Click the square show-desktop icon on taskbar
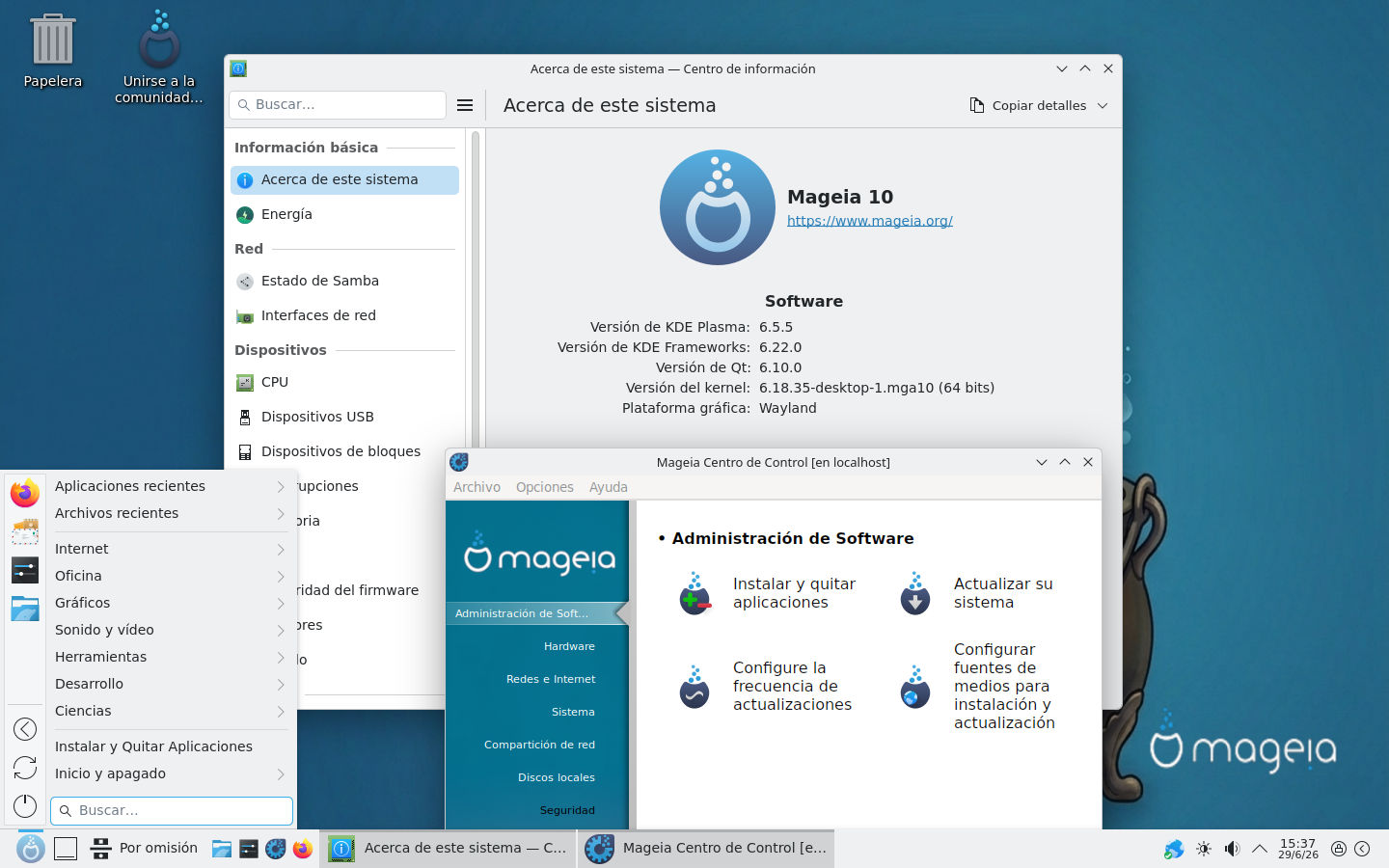 (66, 849)
